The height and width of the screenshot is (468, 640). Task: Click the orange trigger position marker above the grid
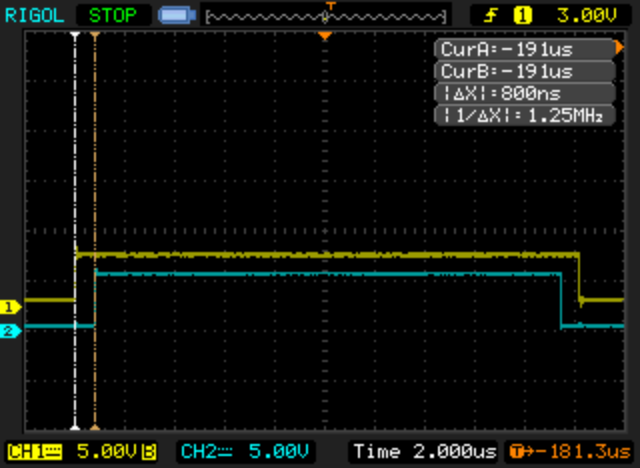tap(325, 36)
